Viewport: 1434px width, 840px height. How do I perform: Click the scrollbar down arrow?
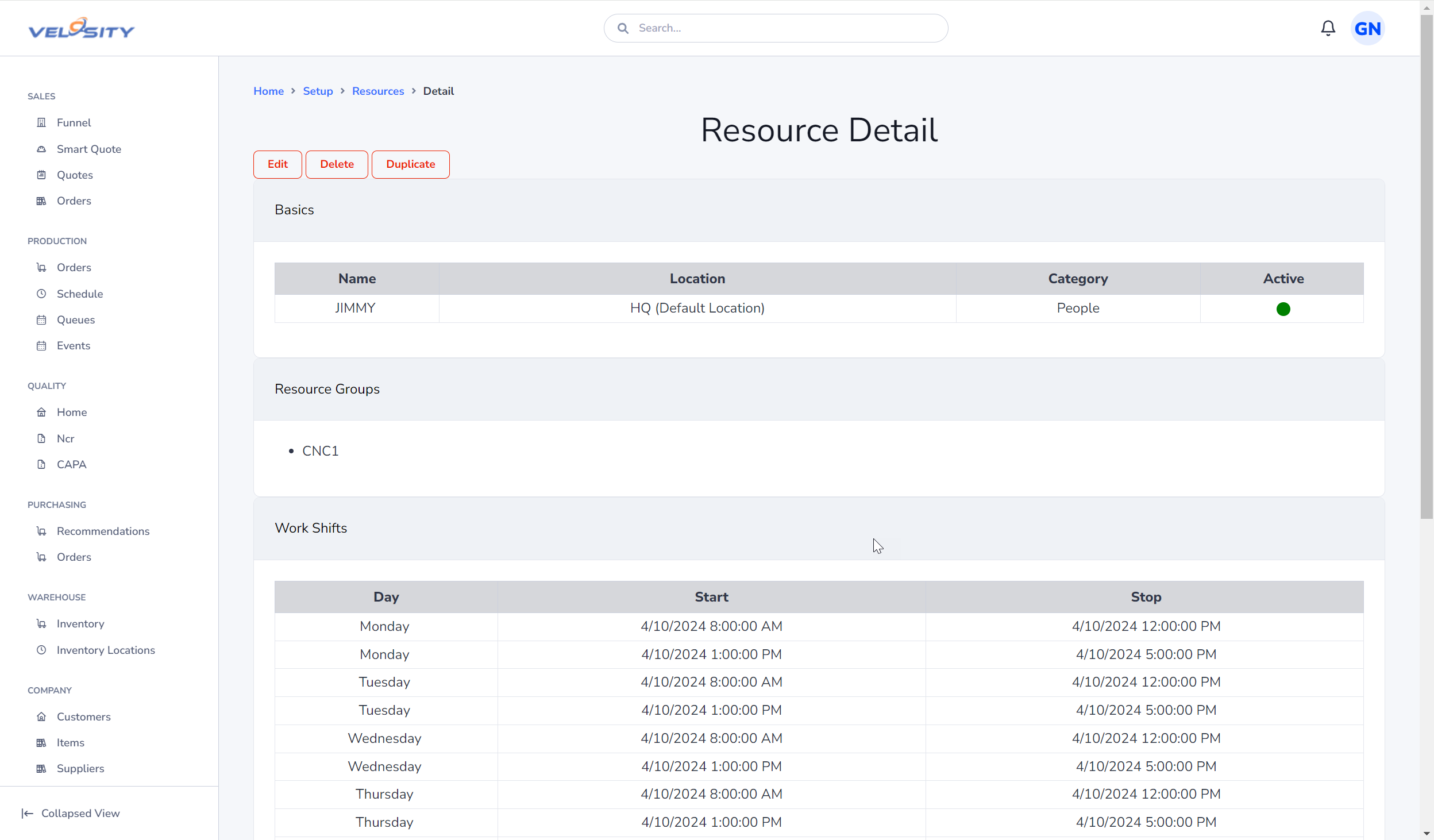tap(1427, 833)
